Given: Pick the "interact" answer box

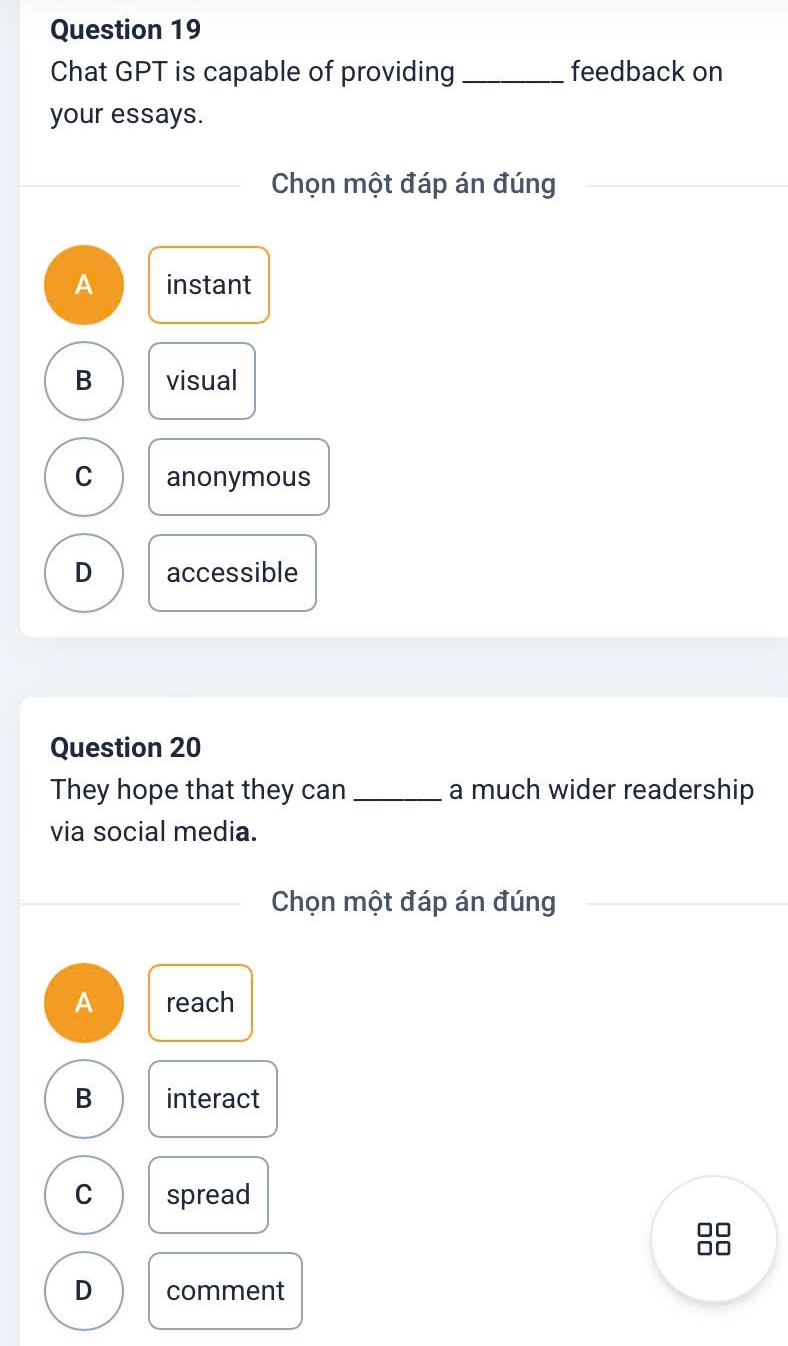Looking at the screenshot, I should tap(213, 1099).
